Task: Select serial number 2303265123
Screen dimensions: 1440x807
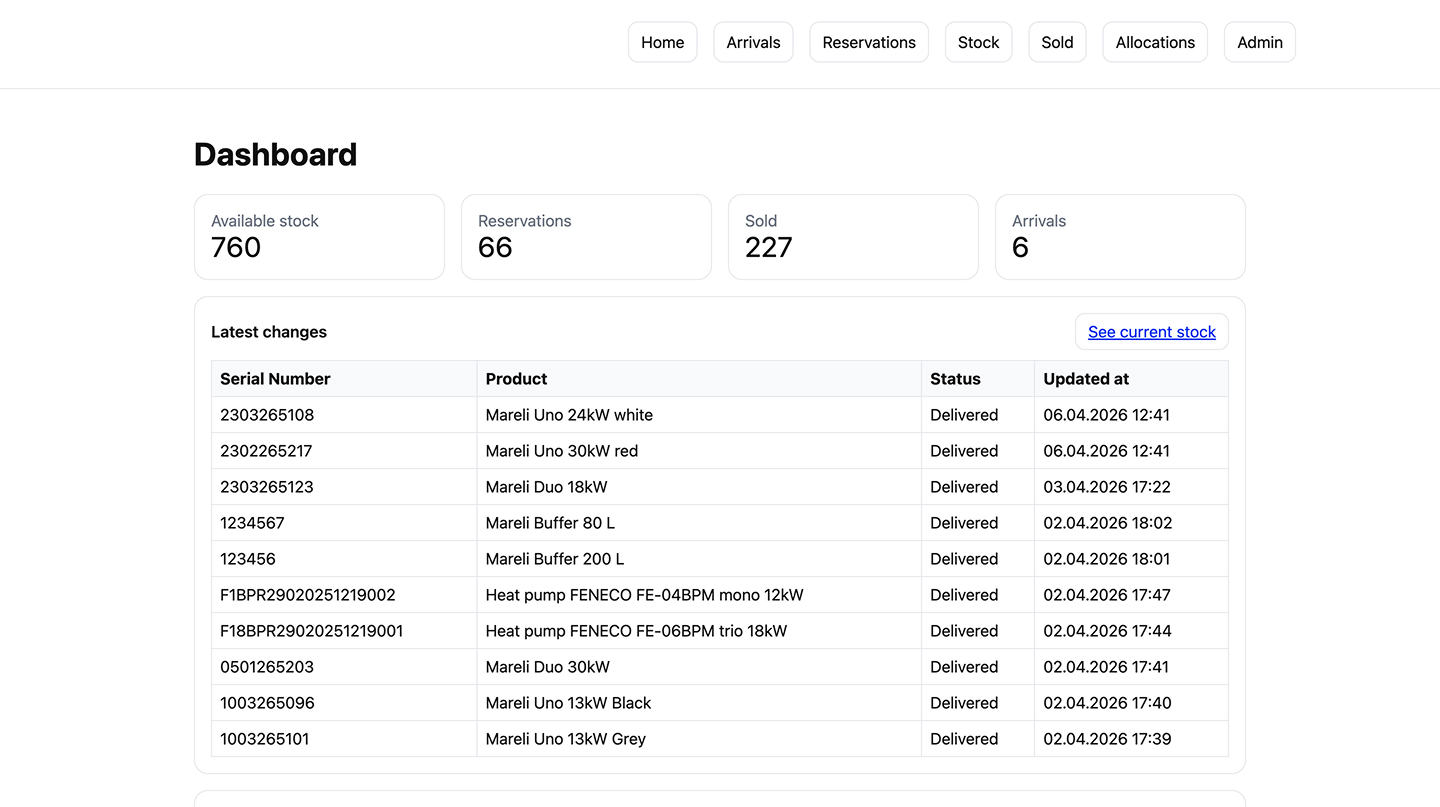Action: click(267, 487)
